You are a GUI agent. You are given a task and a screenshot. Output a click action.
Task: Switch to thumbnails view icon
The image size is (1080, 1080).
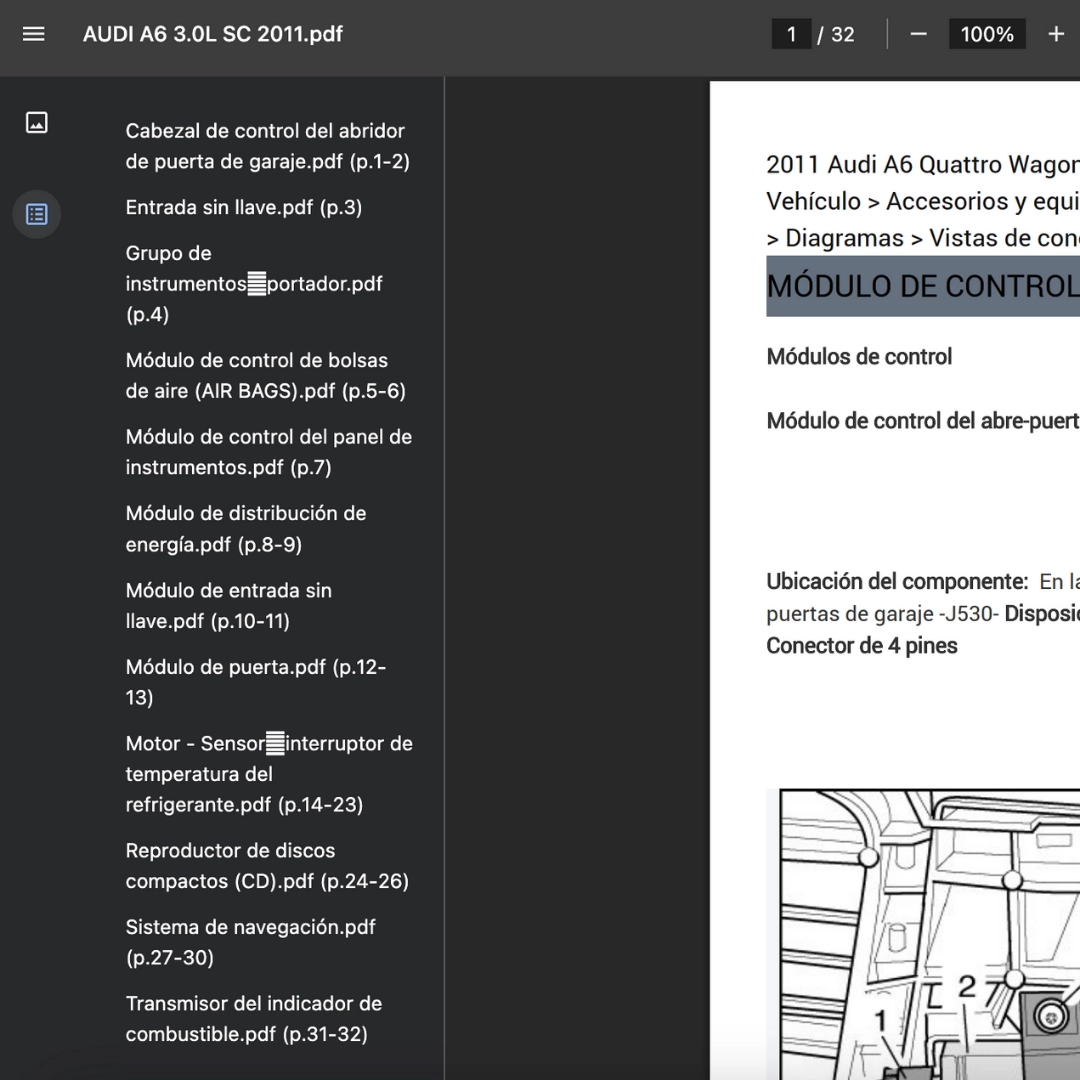(x=37, y=123)
